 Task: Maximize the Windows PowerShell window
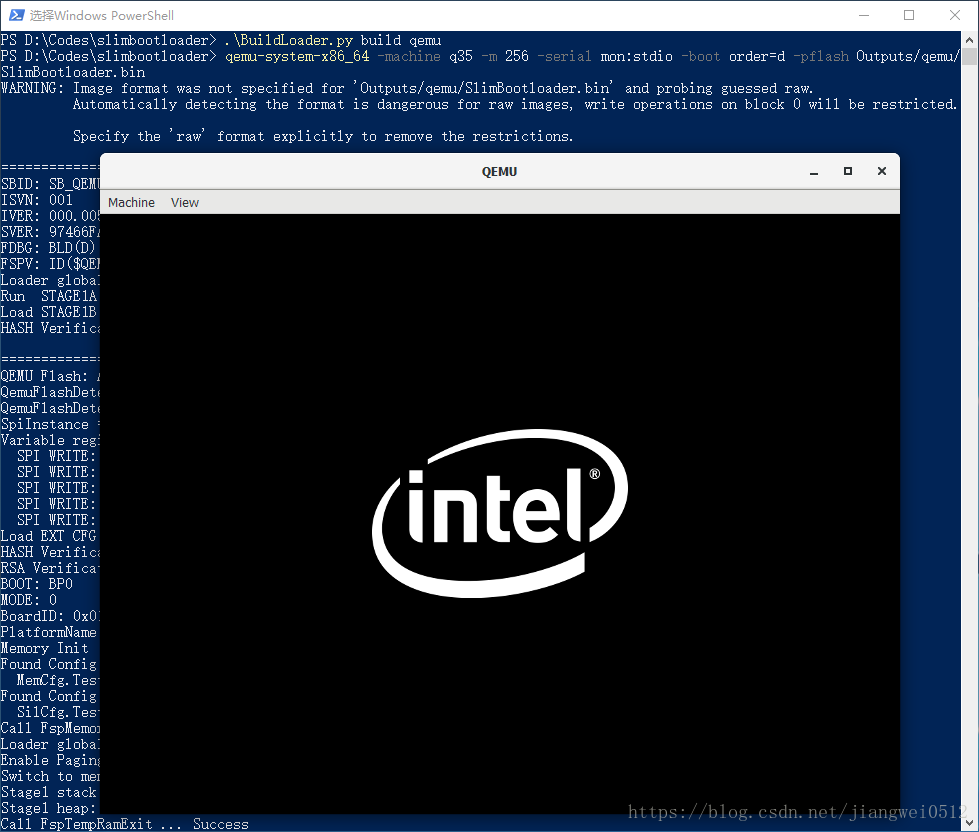(909, 15)
